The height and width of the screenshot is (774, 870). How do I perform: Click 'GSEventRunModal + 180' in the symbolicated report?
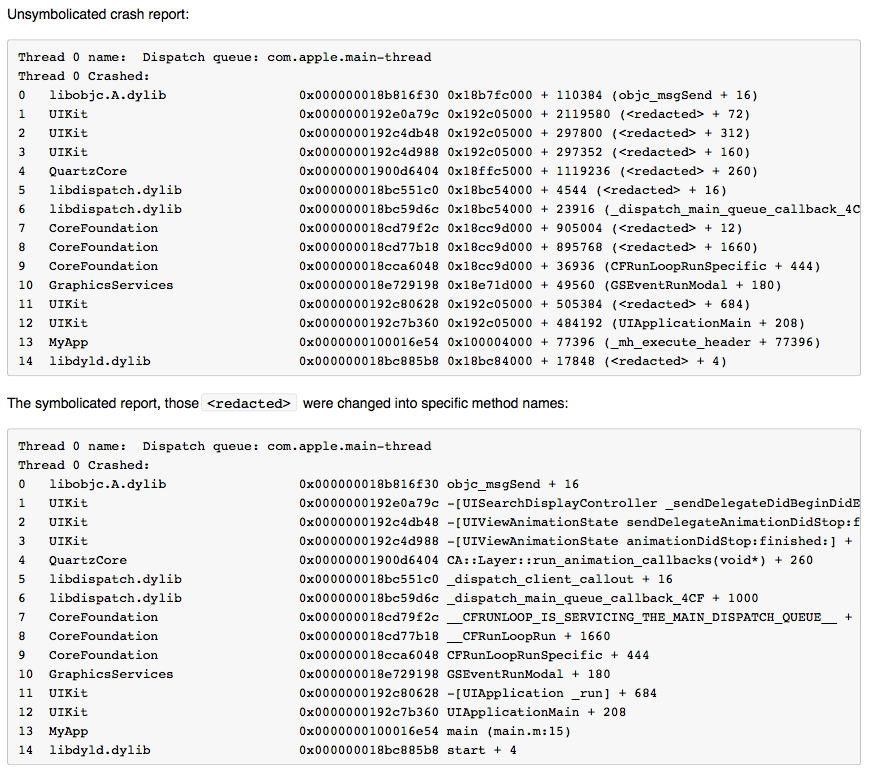click(x=529, y=674)
